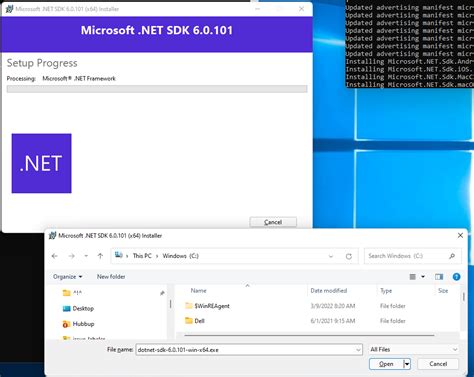This screenshot has height=377, width=474.
Task: Close the .NET SDK installer window
Action: click(301, 9)
